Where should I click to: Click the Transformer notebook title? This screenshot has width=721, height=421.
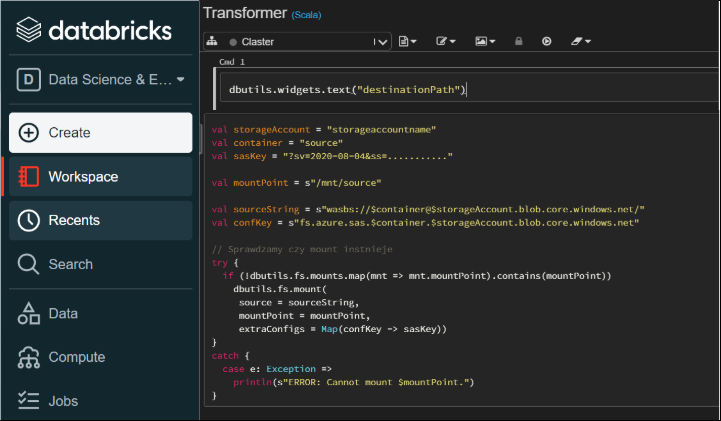pyautogui.click(x=245, y=13)
